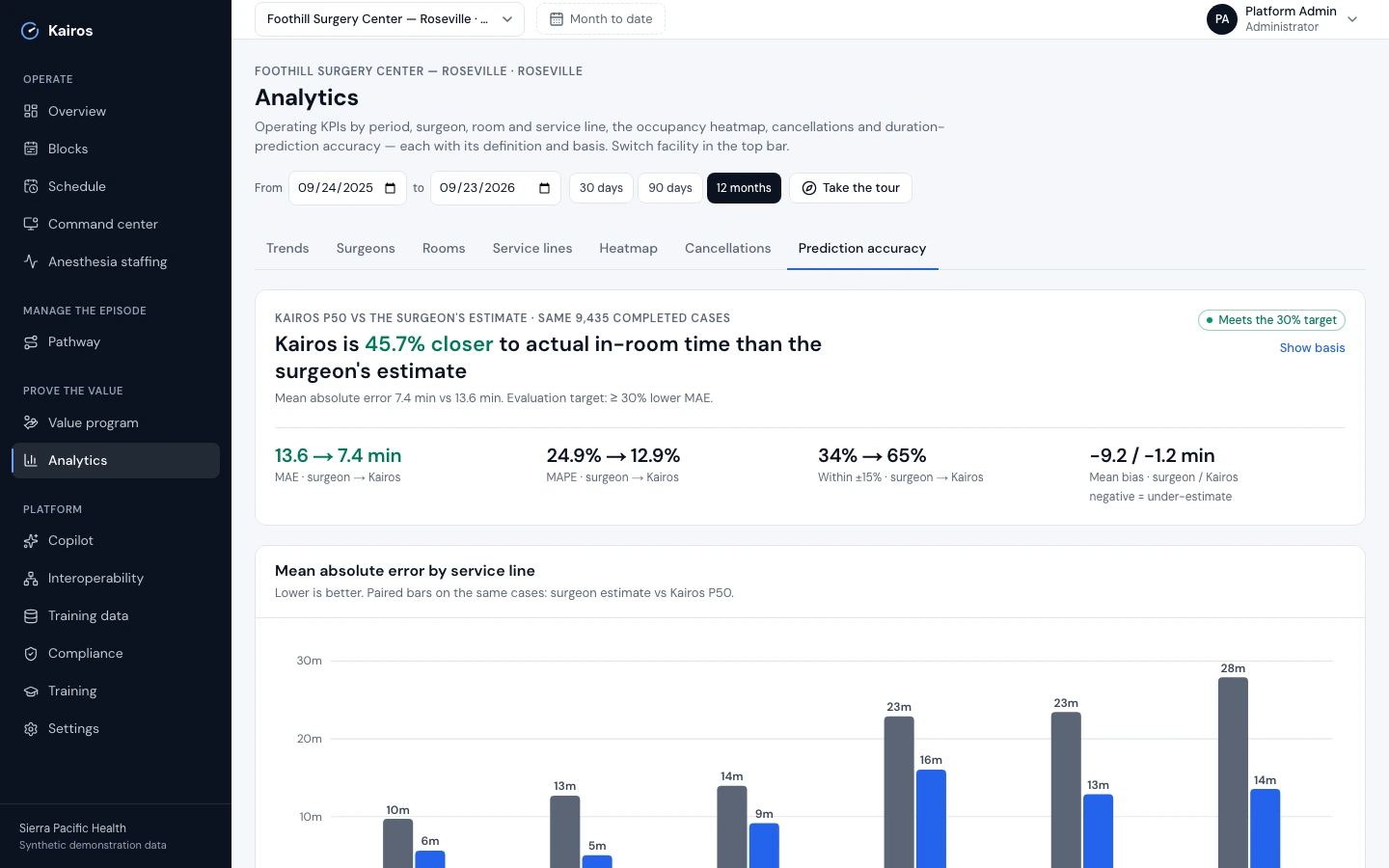Image resolution: width=1389 pixels, height=868 pixels.
Task: Click the Settings gear icon
Action: (x=31, y=728)
